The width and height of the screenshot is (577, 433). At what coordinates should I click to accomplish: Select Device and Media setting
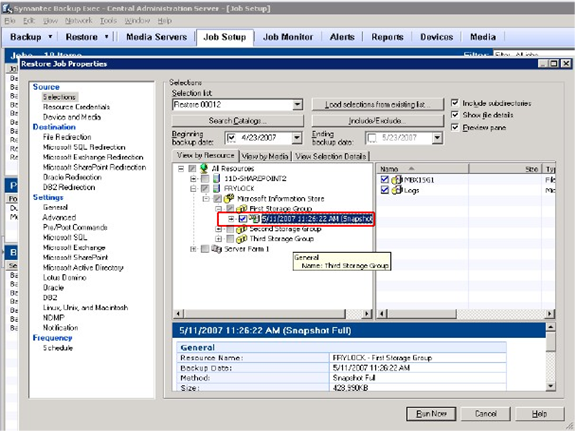click(72, 117)
